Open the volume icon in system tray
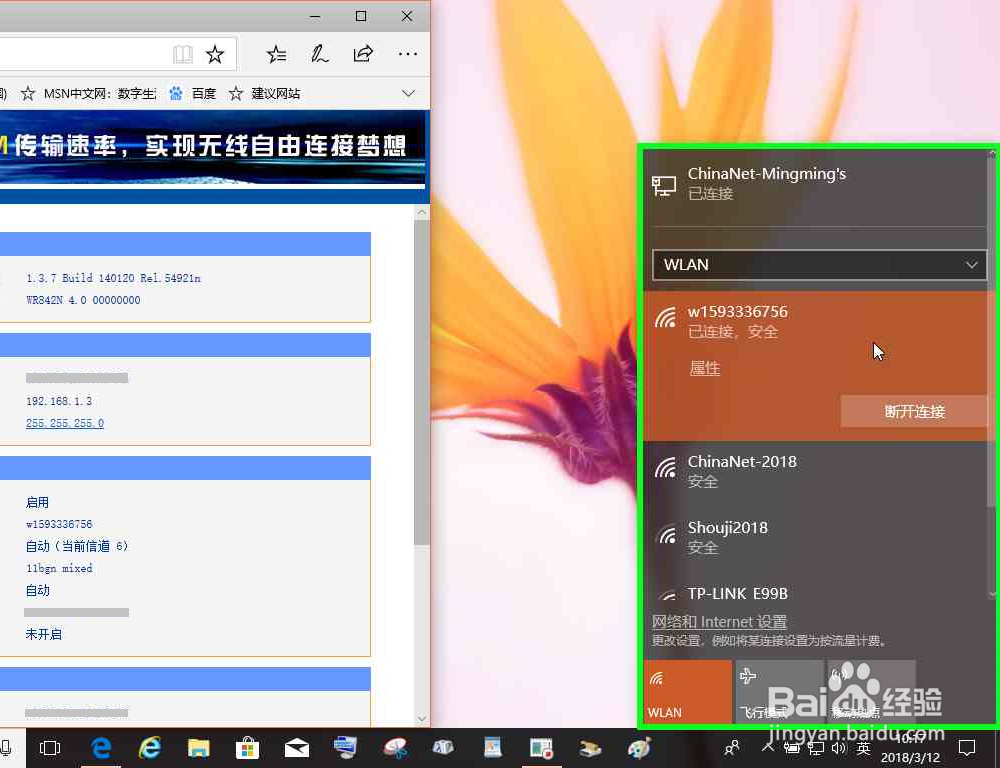Image resolution: width=1000 pixels, height=768 pixels. (x=838, y=747)
